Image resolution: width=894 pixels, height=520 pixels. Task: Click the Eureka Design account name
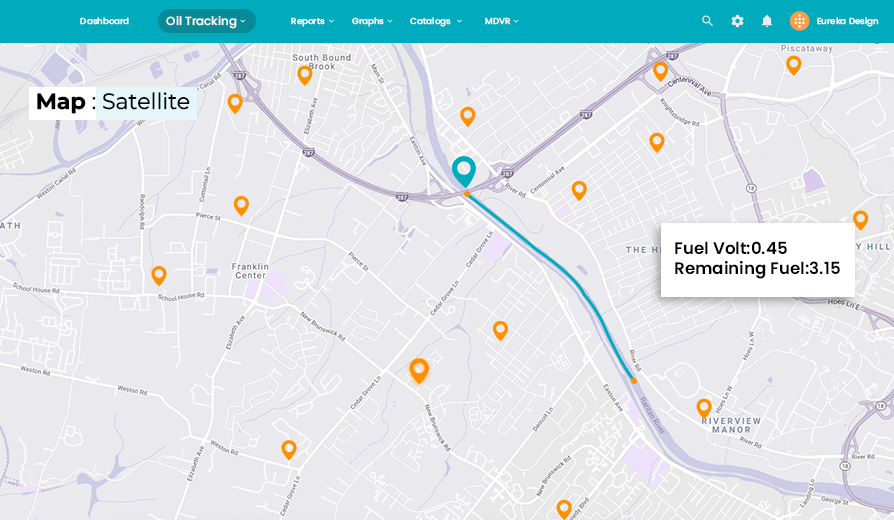[847, 21]
